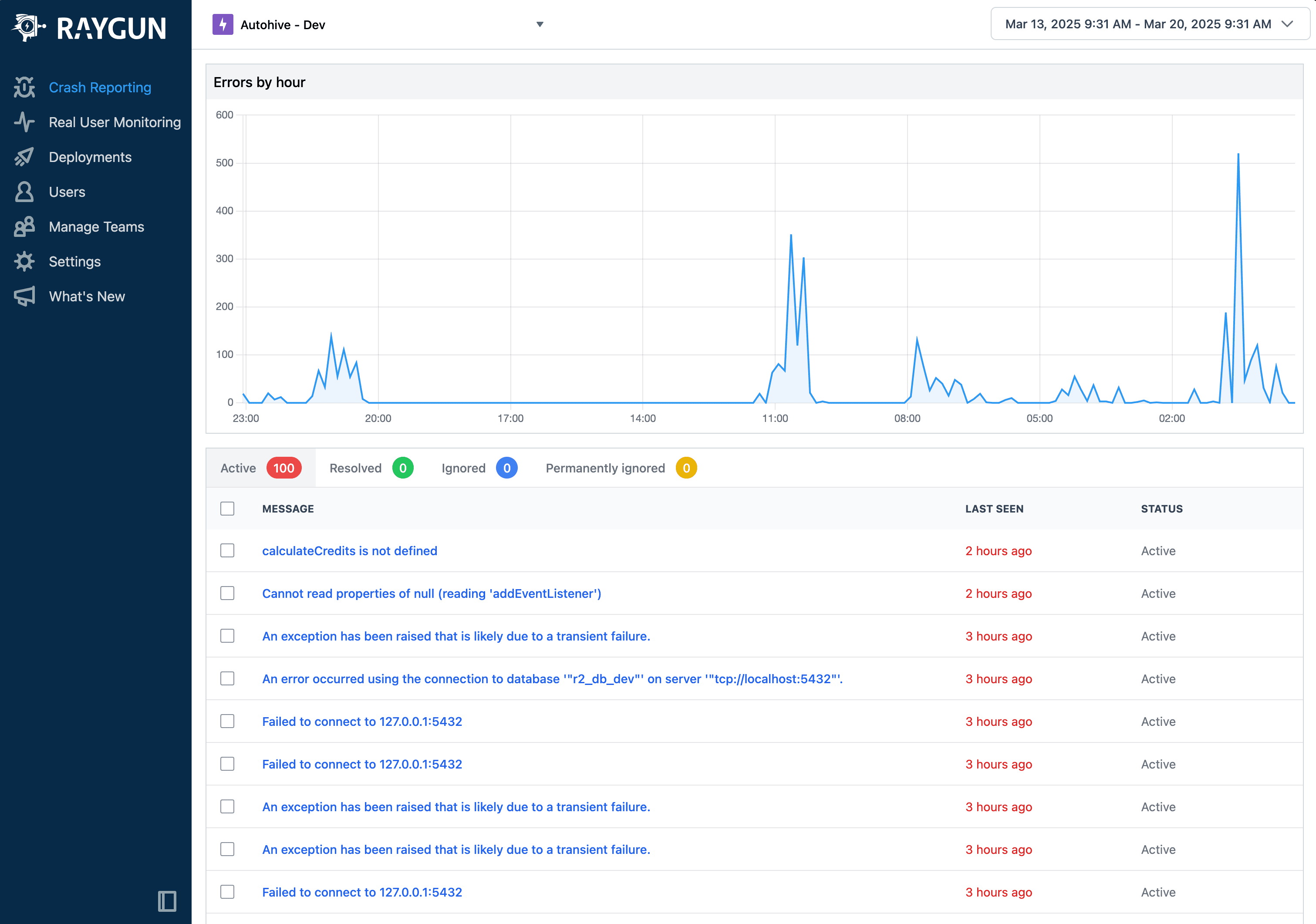Click the MESSAGE column header
This screenshot has width=1316, height=924.
[288, 509]
